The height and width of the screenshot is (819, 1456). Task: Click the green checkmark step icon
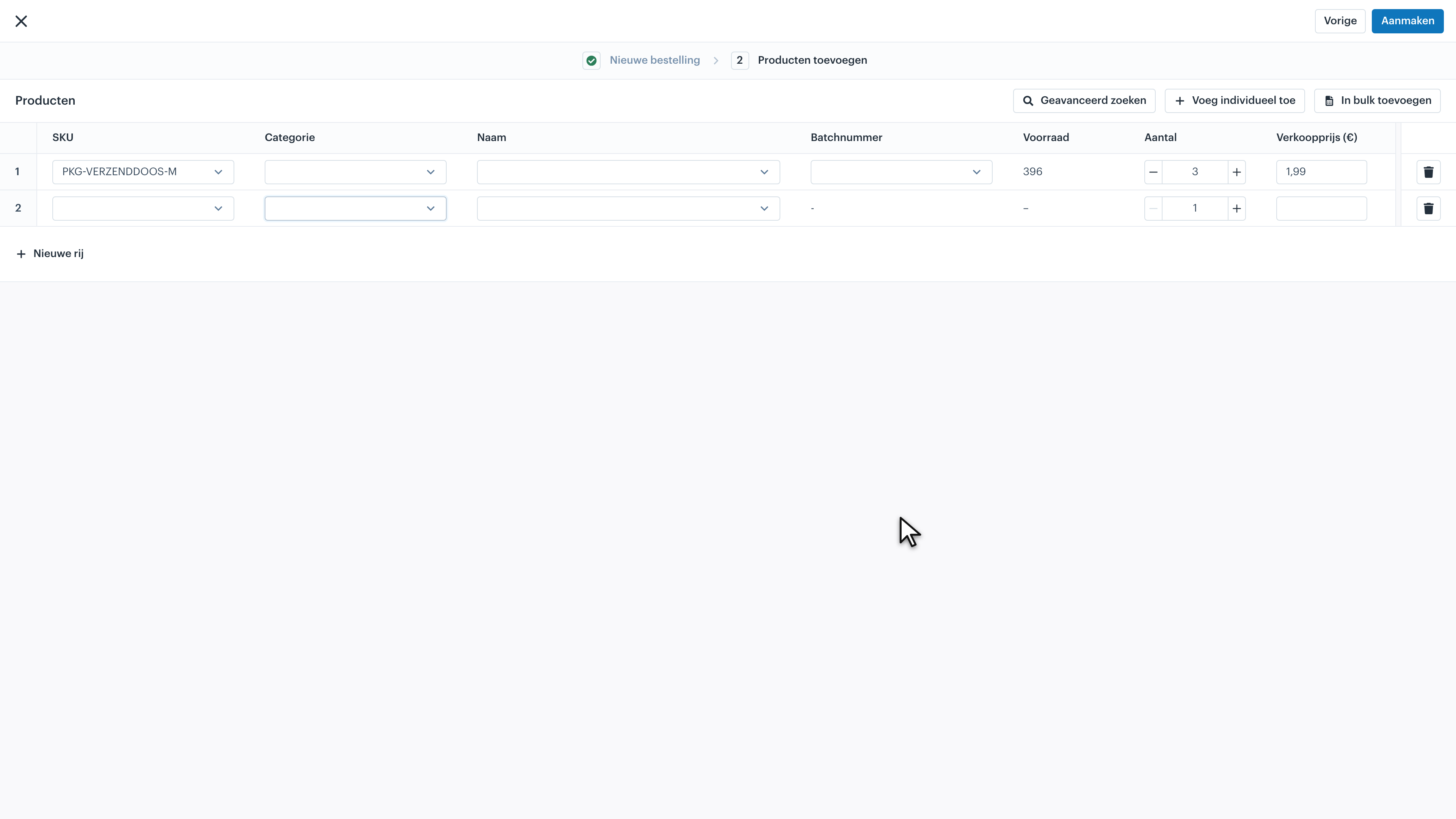tap(591, 61)
